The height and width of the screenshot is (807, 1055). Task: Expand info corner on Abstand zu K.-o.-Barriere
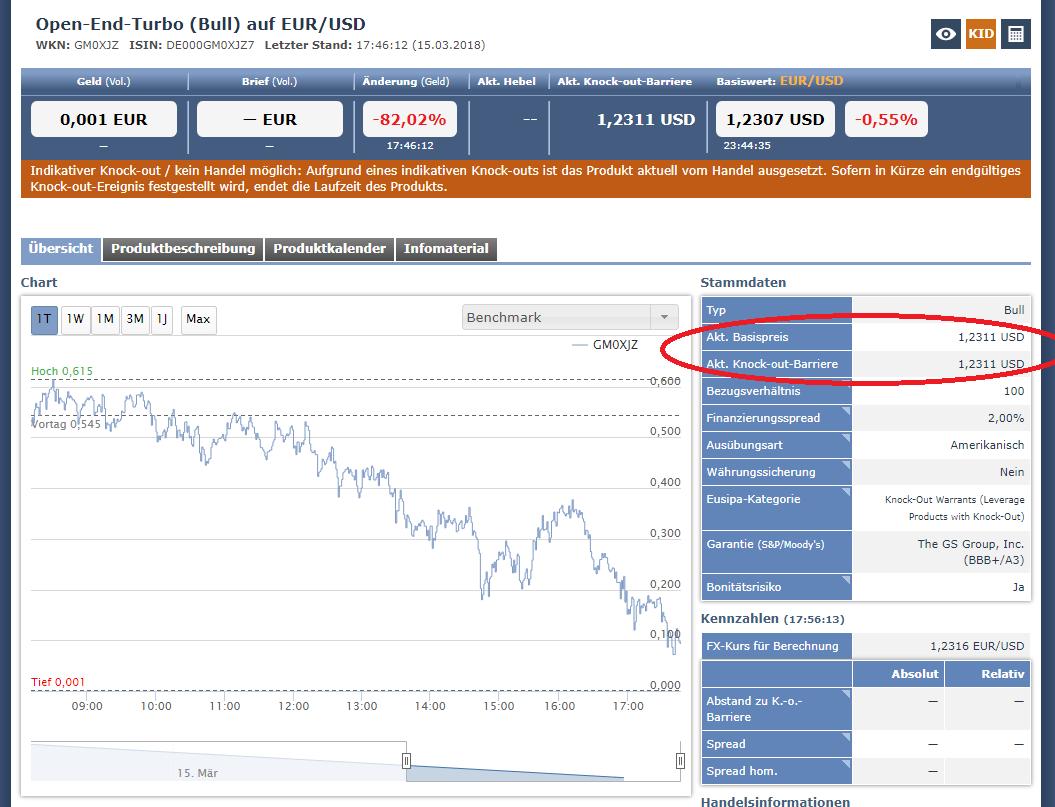846,693
